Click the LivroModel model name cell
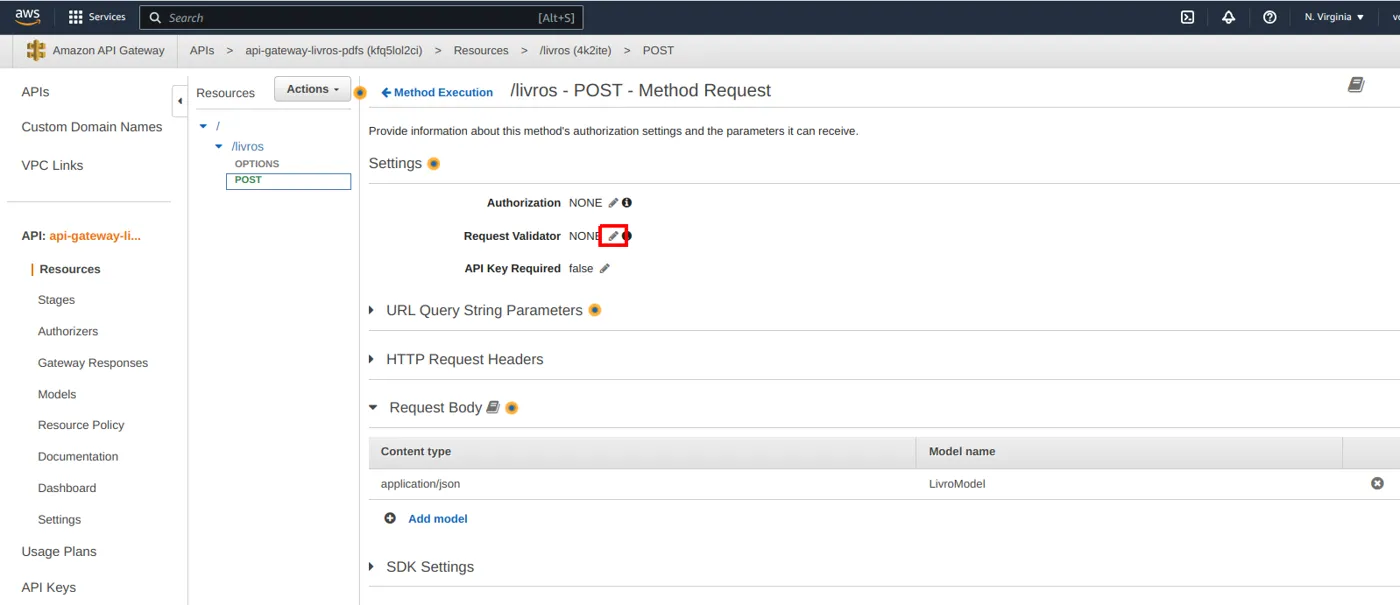This screenshot has width=1400, height=605. coord(1129,484)
